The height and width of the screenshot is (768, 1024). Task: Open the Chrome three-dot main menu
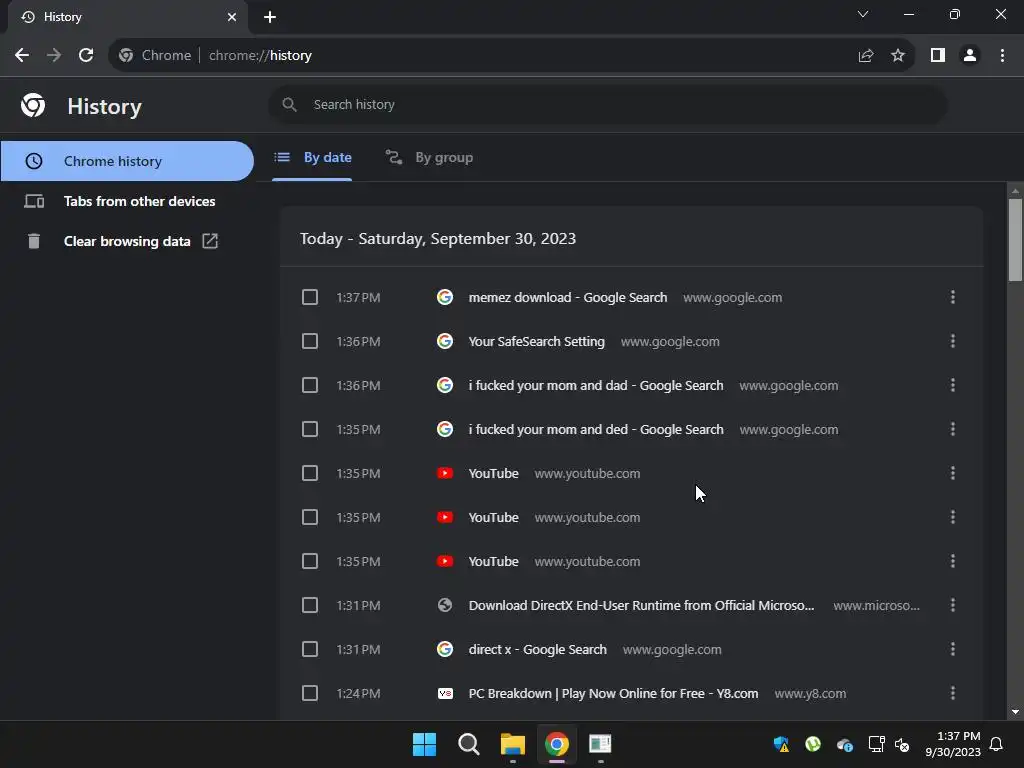(x=1002, y=56)
